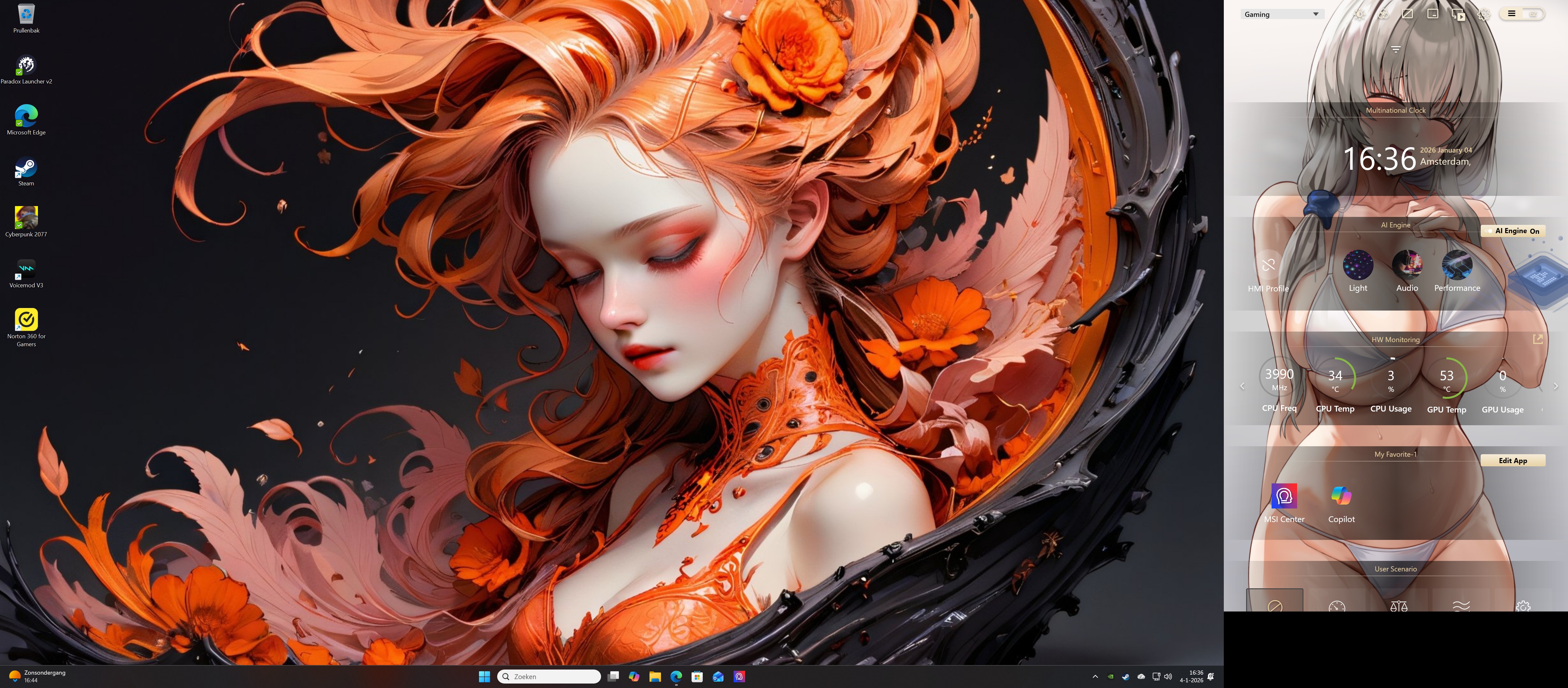The height and width of the screenshot is (688, 1568).
Task: Open HW Monitoring pop-out link icon
Action: pyautogui.click(x=1538, y=340)
